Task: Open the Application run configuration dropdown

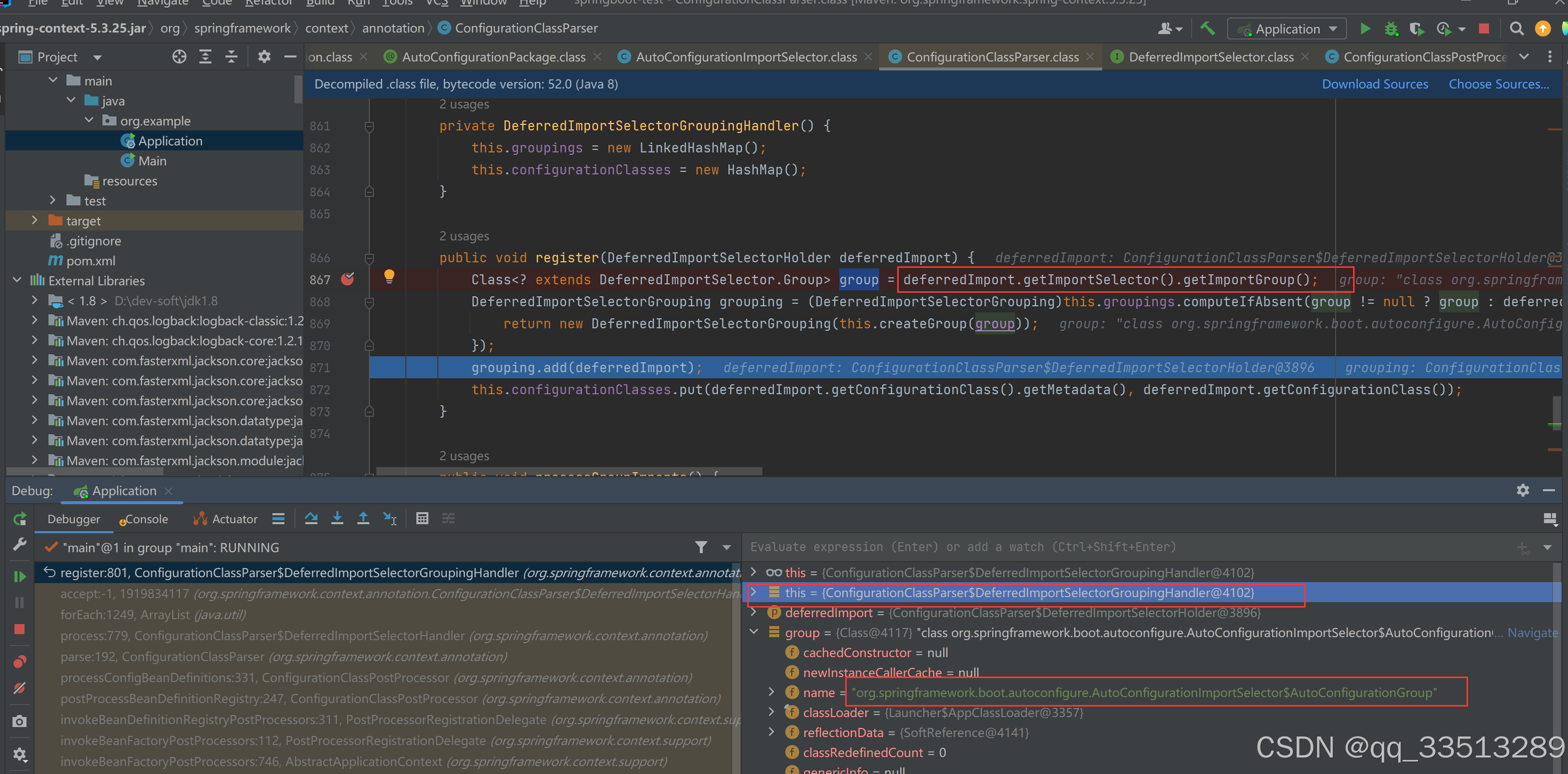Action: pos(1286,28)
